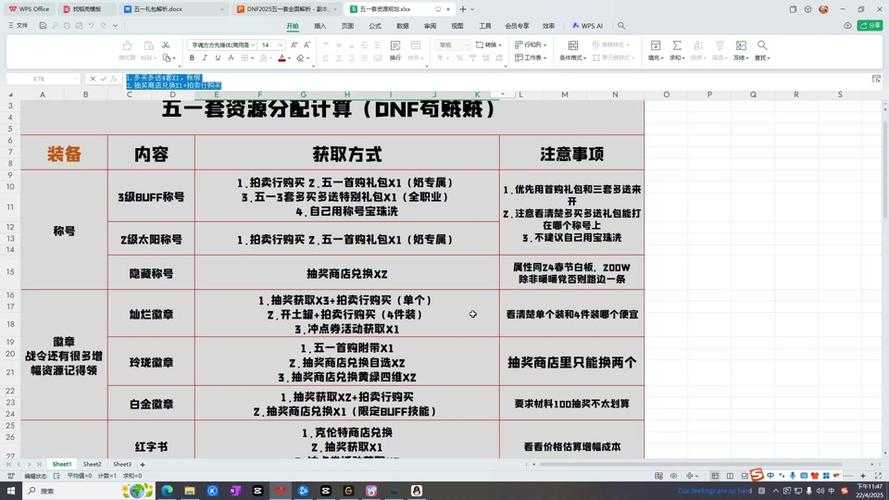The height and width of the screenshot is (500, 889).
Task: Click the user avatar icon
Action: (823, 9)
